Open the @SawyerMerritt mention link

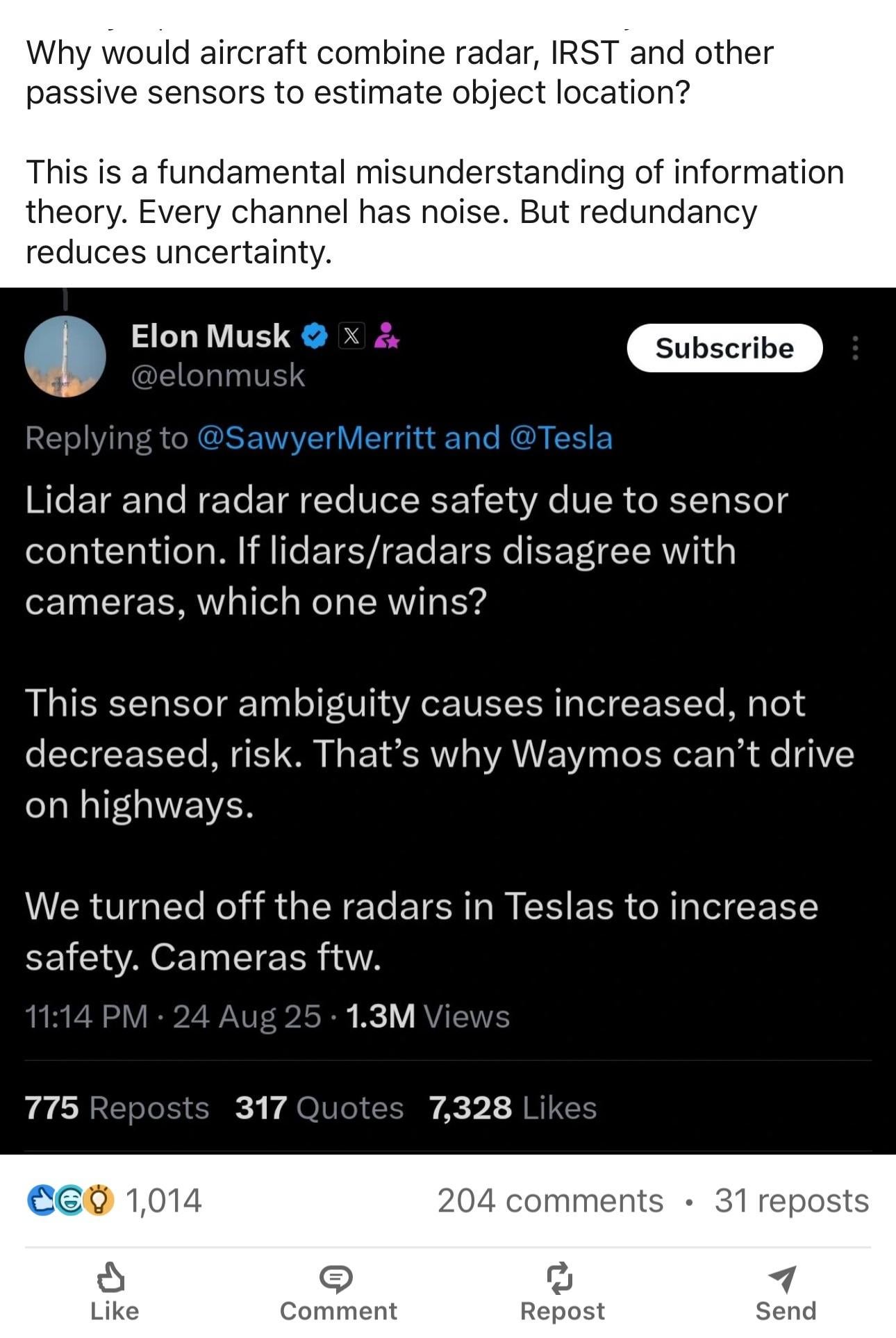pos(316,438)
